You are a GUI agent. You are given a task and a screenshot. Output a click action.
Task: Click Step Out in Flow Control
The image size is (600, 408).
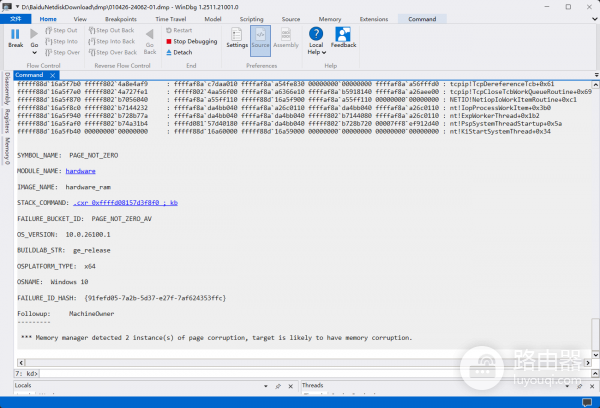pos(61,30)
